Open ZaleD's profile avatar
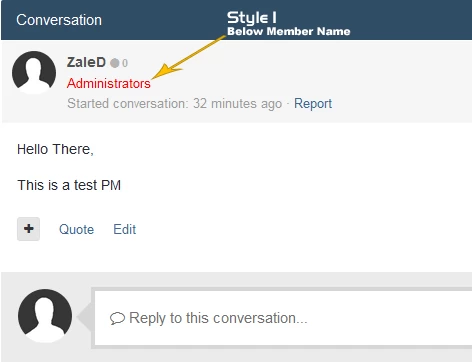Screen dimensions: 472x362 34,73
